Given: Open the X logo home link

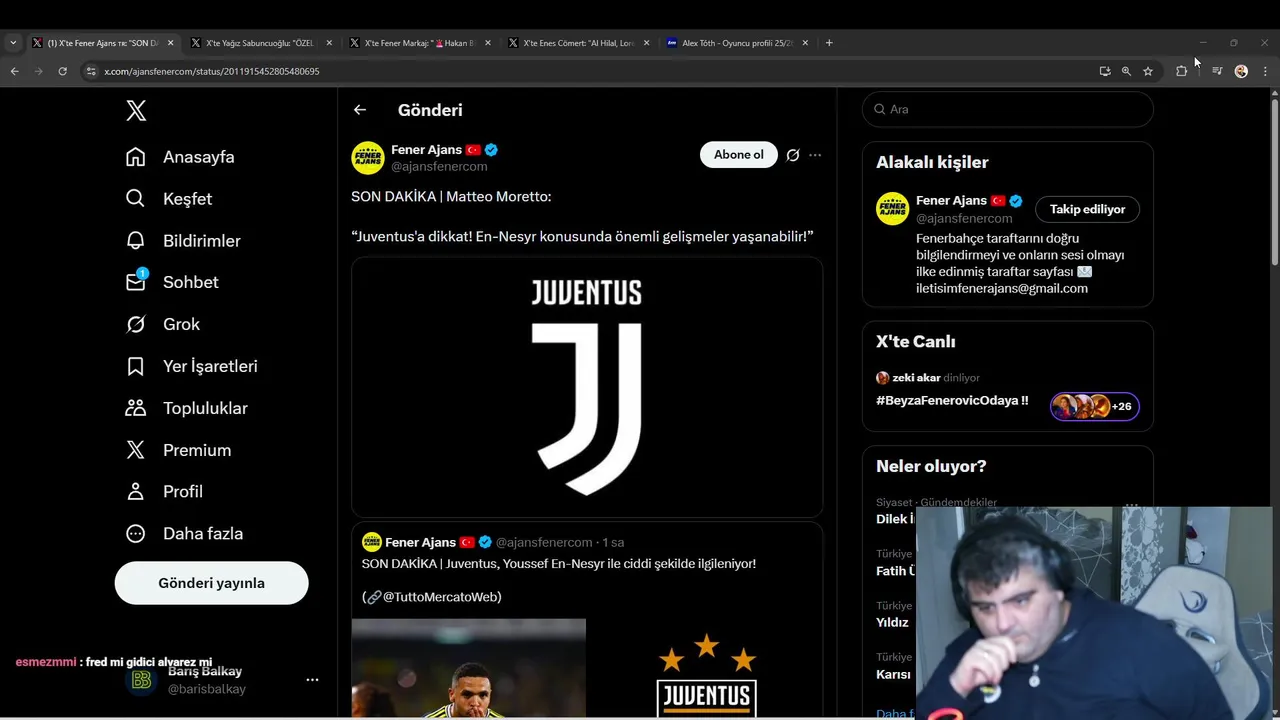Looking at the screenshot, I should pyautogui.click(x=136, y=111).
